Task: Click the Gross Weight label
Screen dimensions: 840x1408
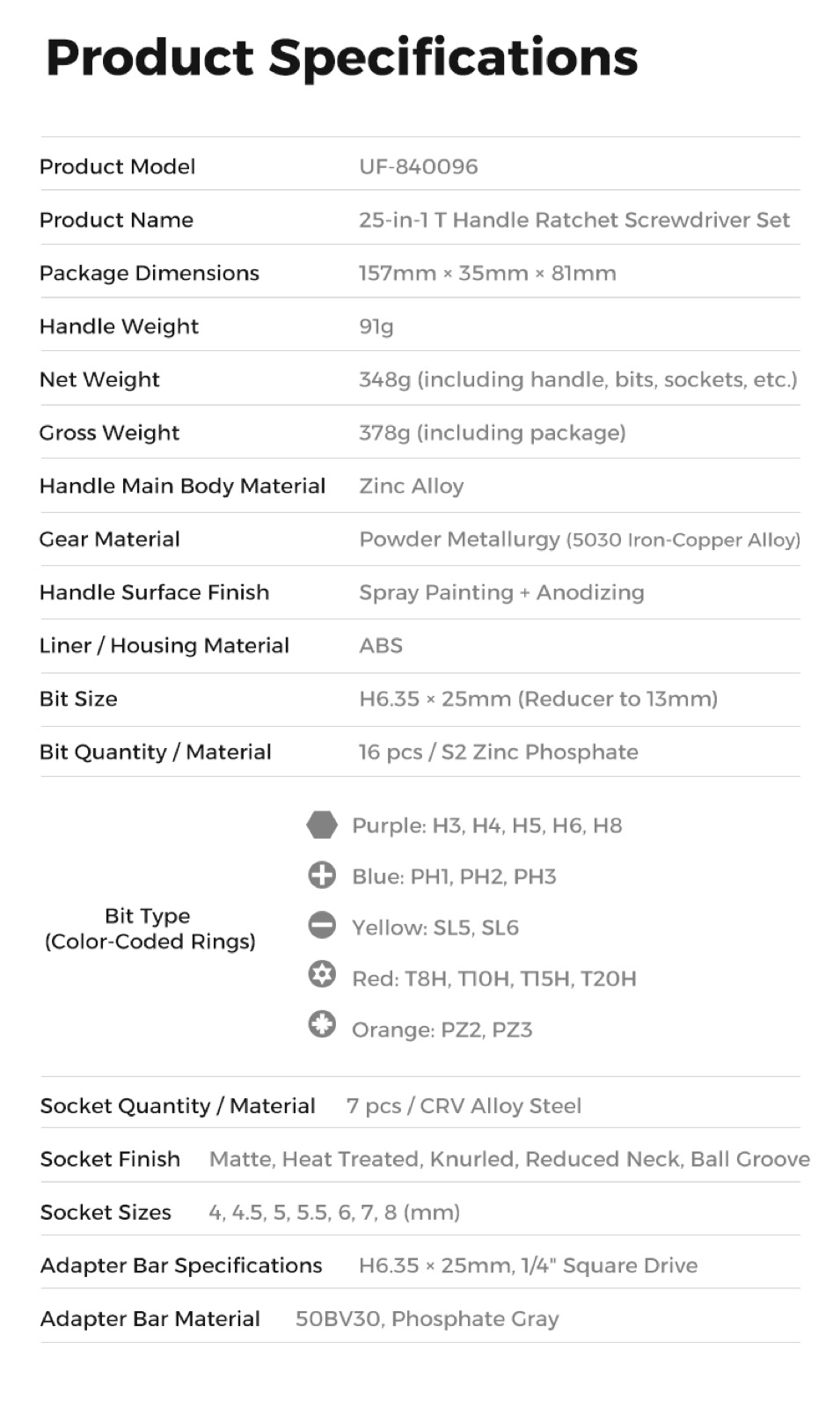Action: coord(109,433)
